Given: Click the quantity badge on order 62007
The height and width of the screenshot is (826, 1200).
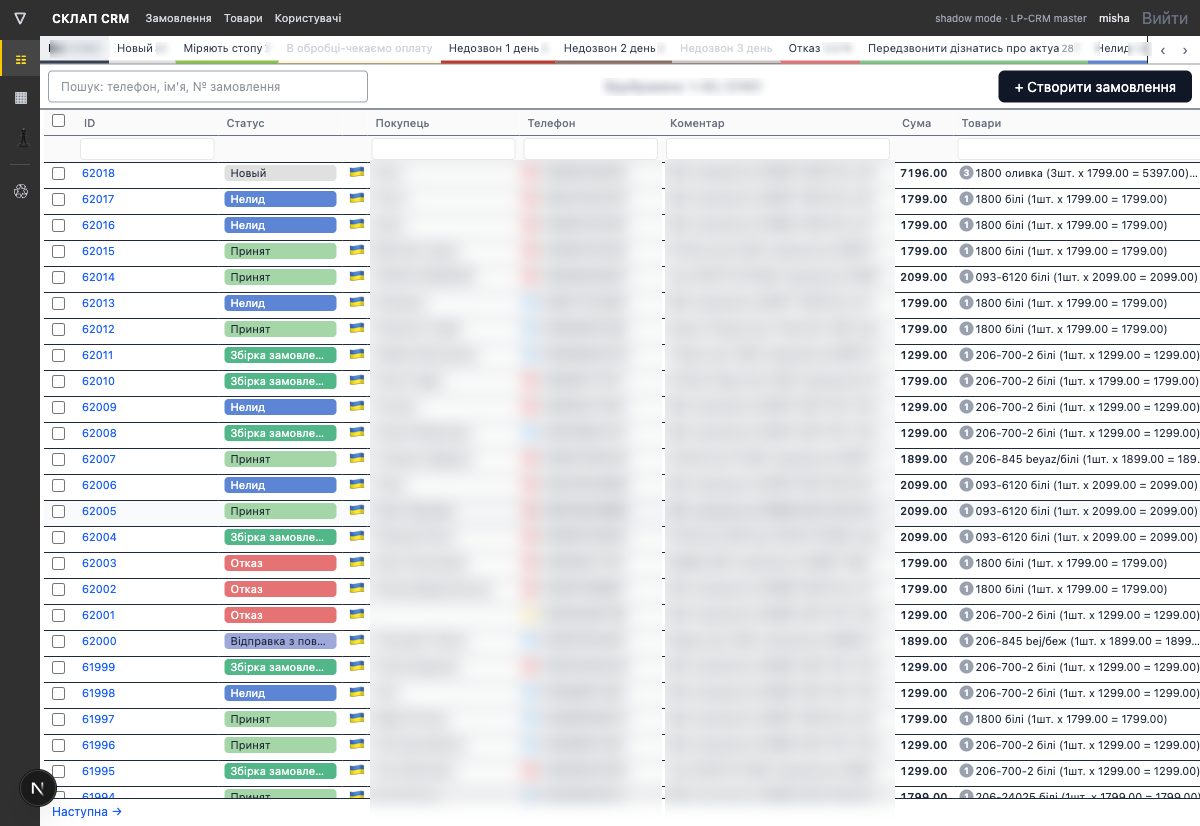Looking at the screenshot, I should (x=966, y=459).
